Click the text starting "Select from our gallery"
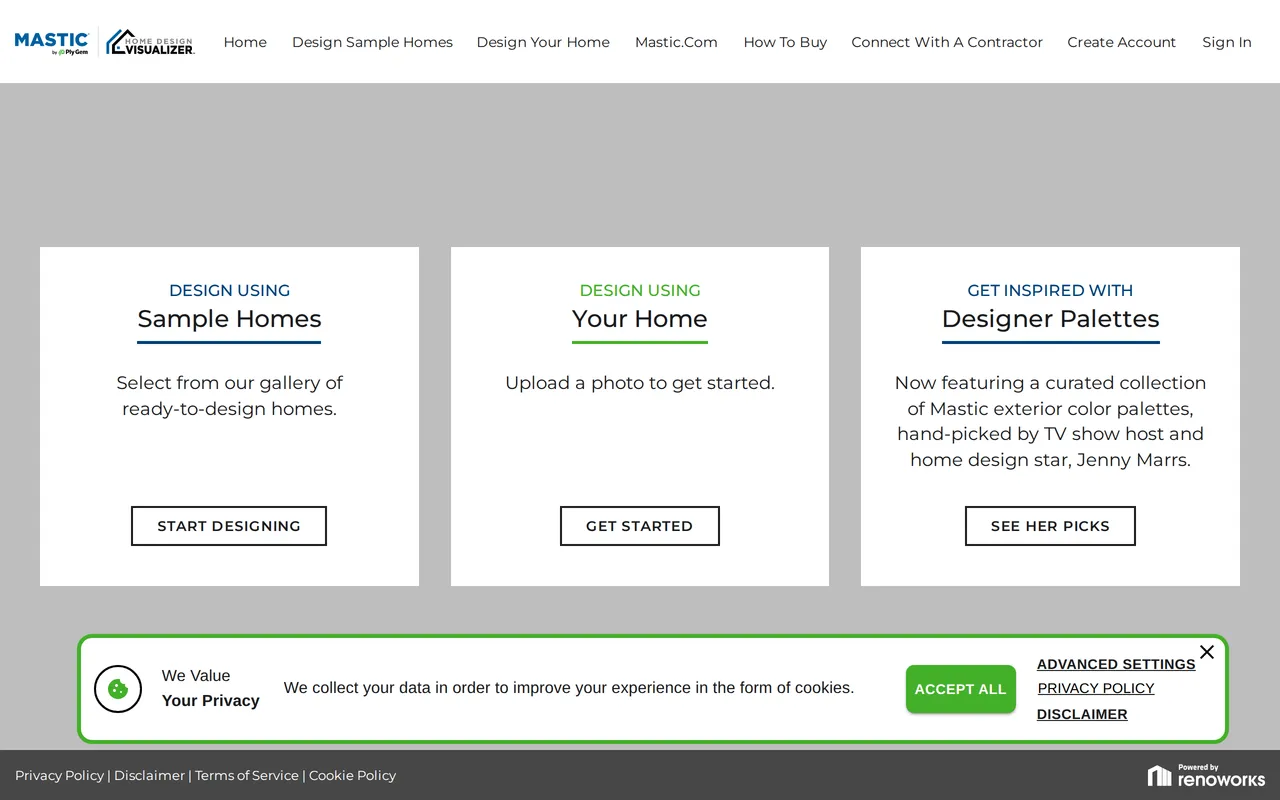This screenshot has width=1280, height=800. (x=229, y=396)
